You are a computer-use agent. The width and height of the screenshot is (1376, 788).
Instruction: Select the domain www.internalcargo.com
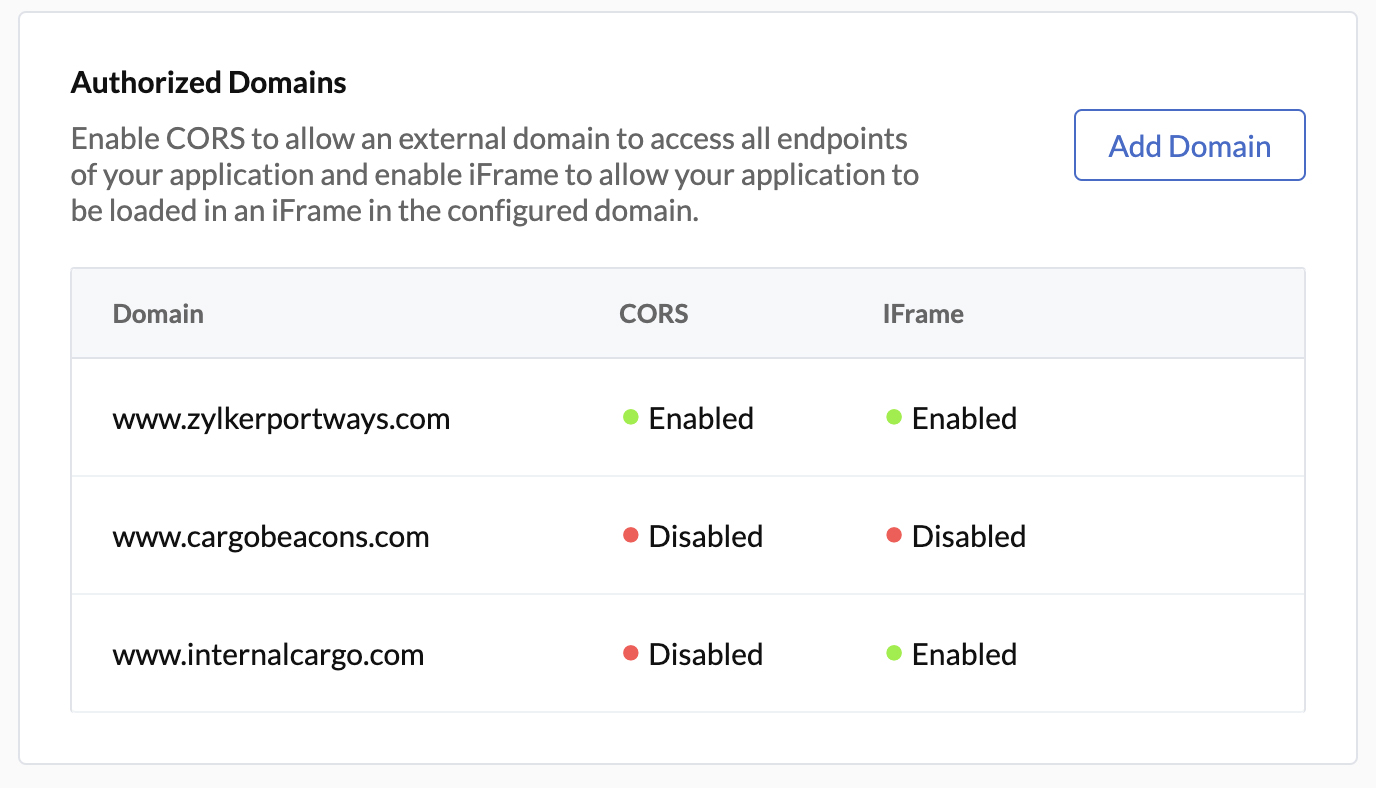pyautogui.click(x=268, y=653)
